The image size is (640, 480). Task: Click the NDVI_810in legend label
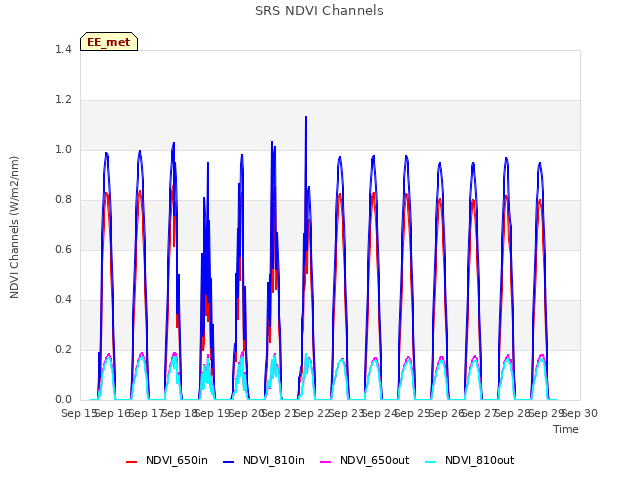point(273,460)
